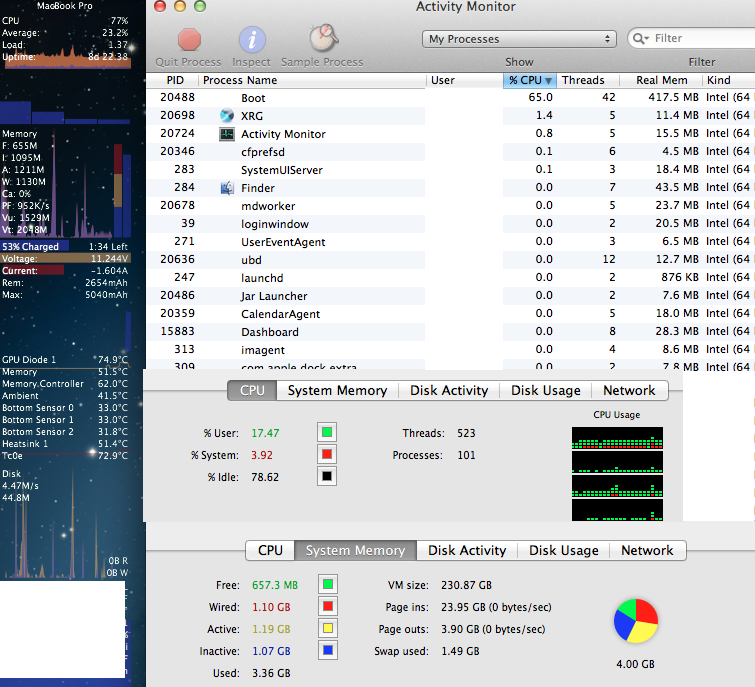Click the Inspect info icon
Screen dimensions: 755x687
252,39
